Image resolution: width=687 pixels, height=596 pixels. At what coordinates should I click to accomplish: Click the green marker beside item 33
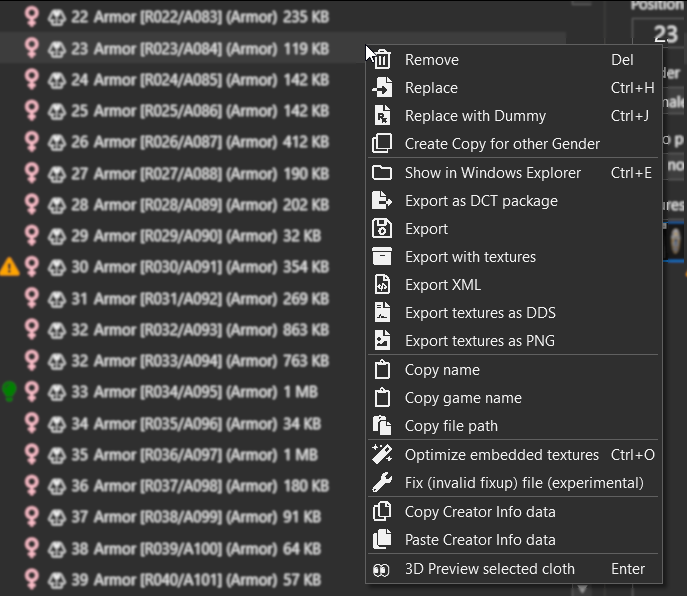pyautogui.click(x=10, y=391)
